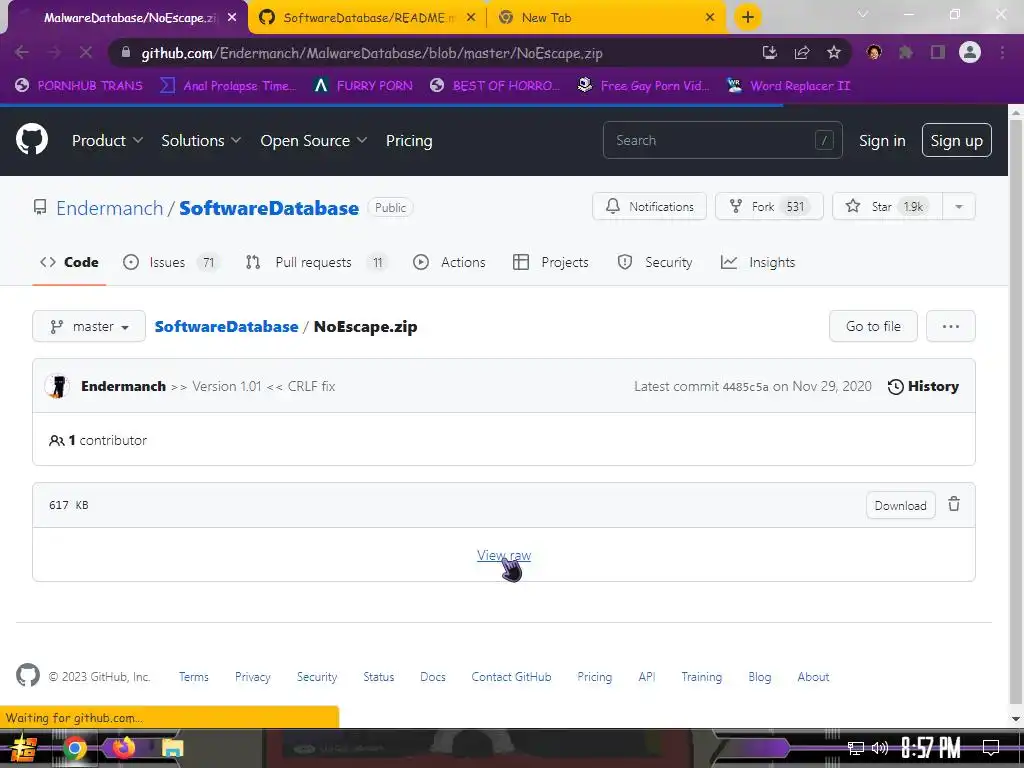
Task: Open the About footer link
Action: (x=813, y=677)
